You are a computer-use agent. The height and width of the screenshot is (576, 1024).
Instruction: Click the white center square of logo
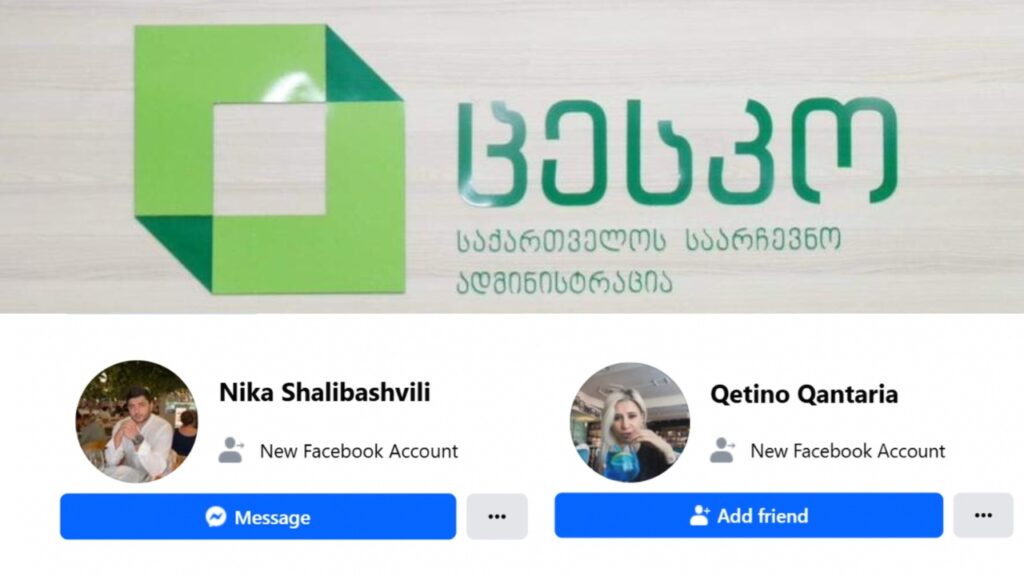pyautogui.click(x=269, y=159)
